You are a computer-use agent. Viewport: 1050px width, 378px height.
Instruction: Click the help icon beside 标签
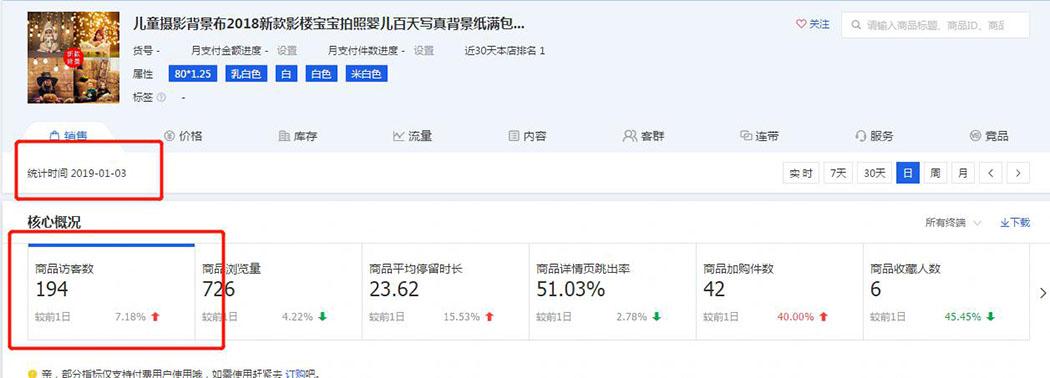(161, 97)
